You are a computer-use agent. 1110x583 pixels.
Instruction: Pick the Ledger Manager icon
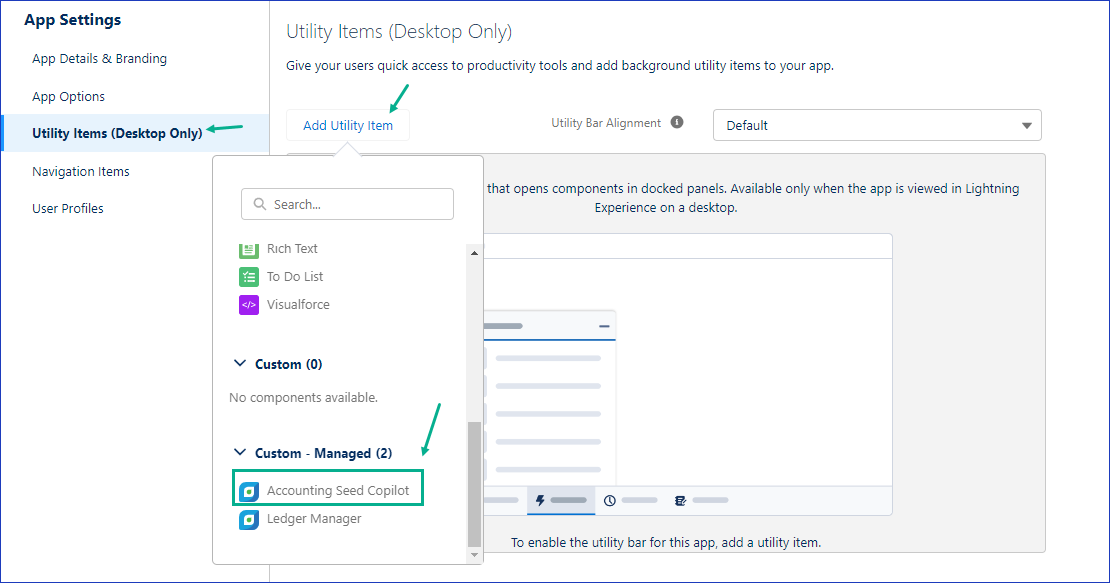pos(249,519)
